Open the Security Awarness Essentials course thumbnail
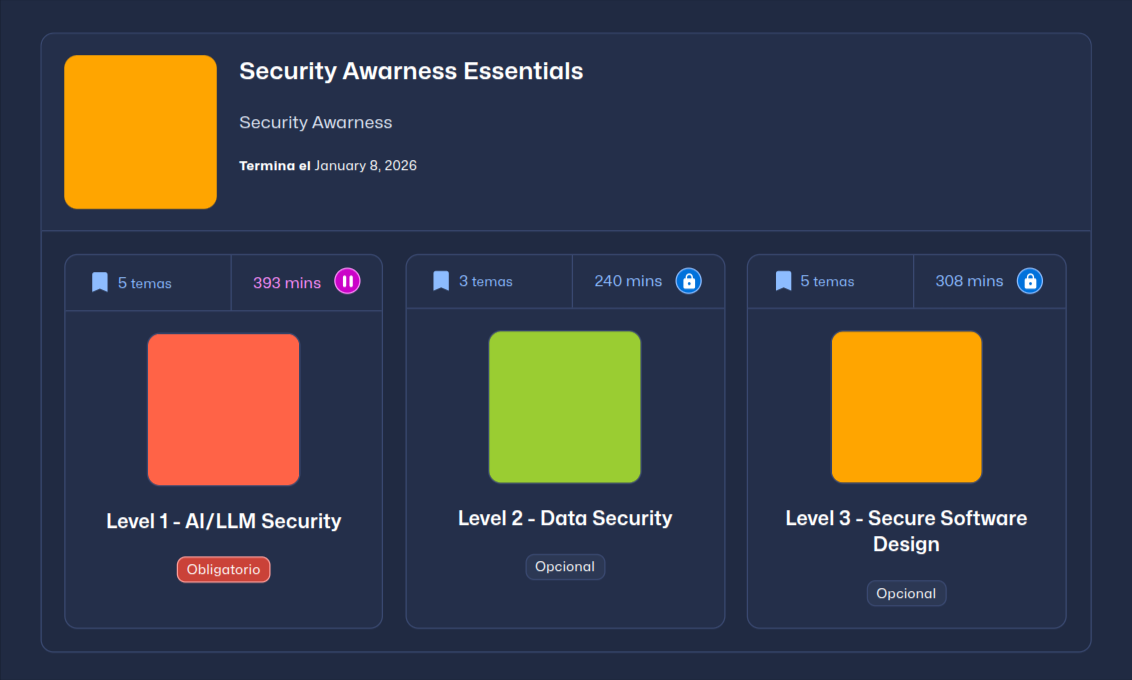1132x680 pixels. point(141,132)
